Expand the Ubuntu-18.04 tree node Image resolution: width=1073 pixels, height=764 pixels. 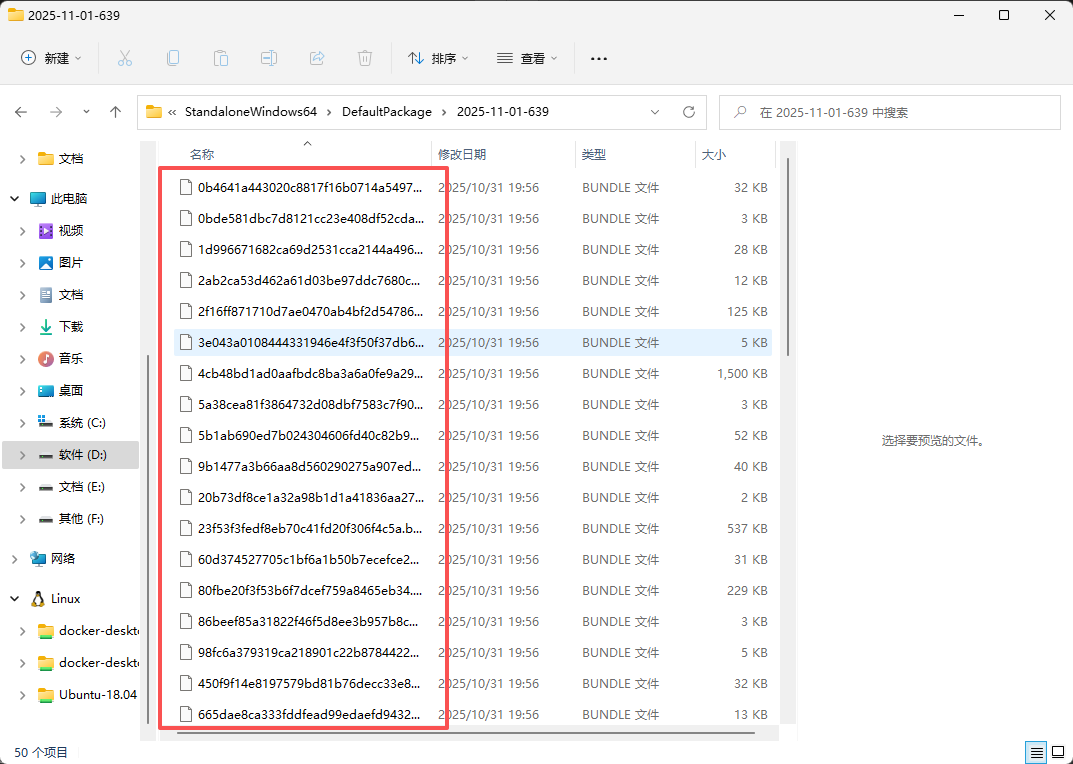click(23, 695)
